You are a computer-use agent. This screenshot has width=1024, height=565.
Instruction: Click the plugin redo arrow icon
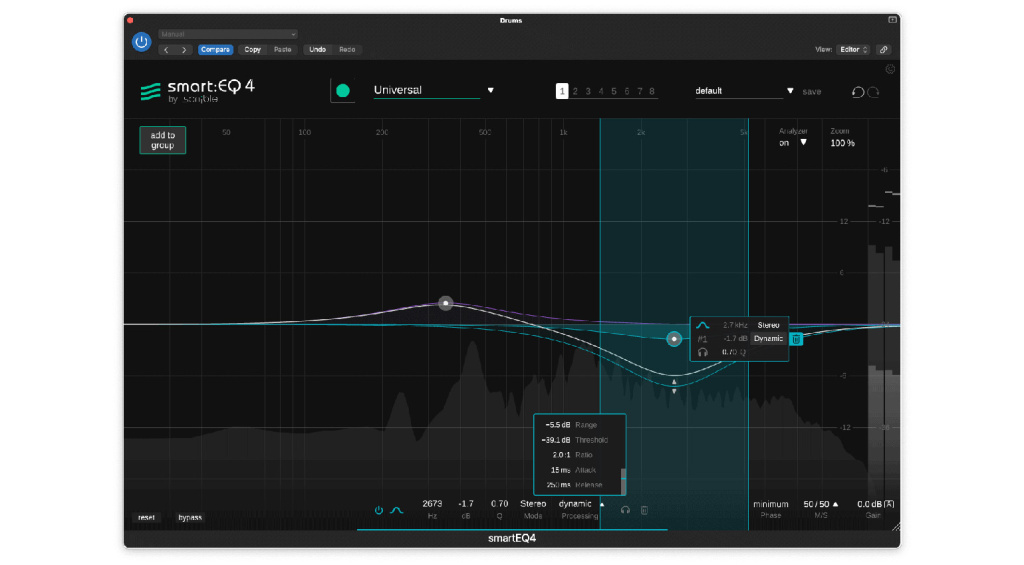tap(874, 92)
